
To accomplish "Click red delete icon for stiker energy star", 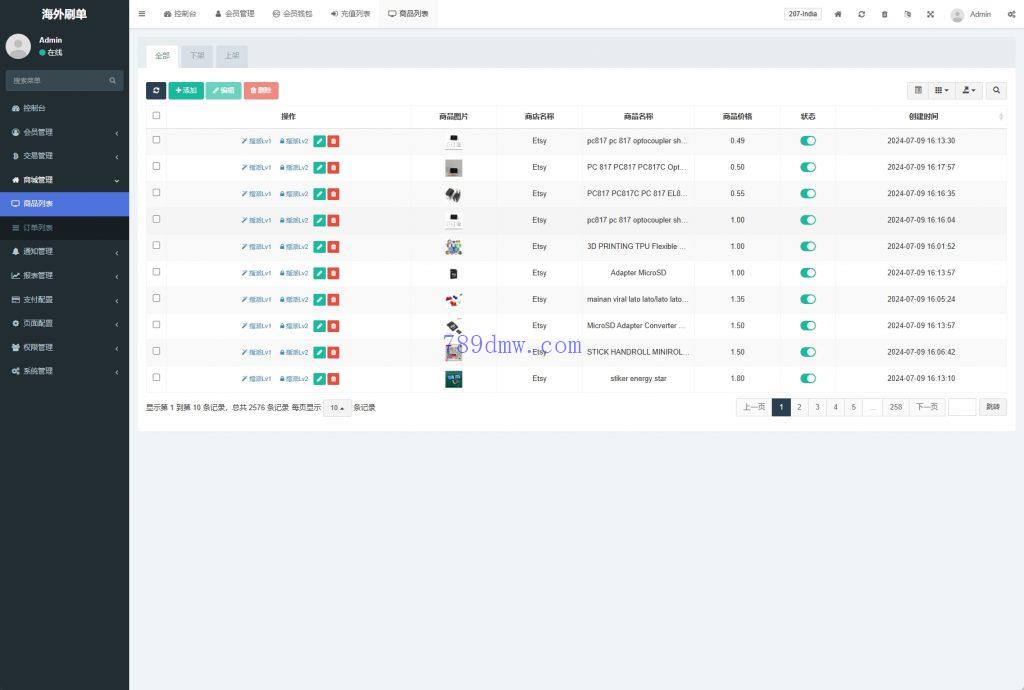I will point(333,379).
